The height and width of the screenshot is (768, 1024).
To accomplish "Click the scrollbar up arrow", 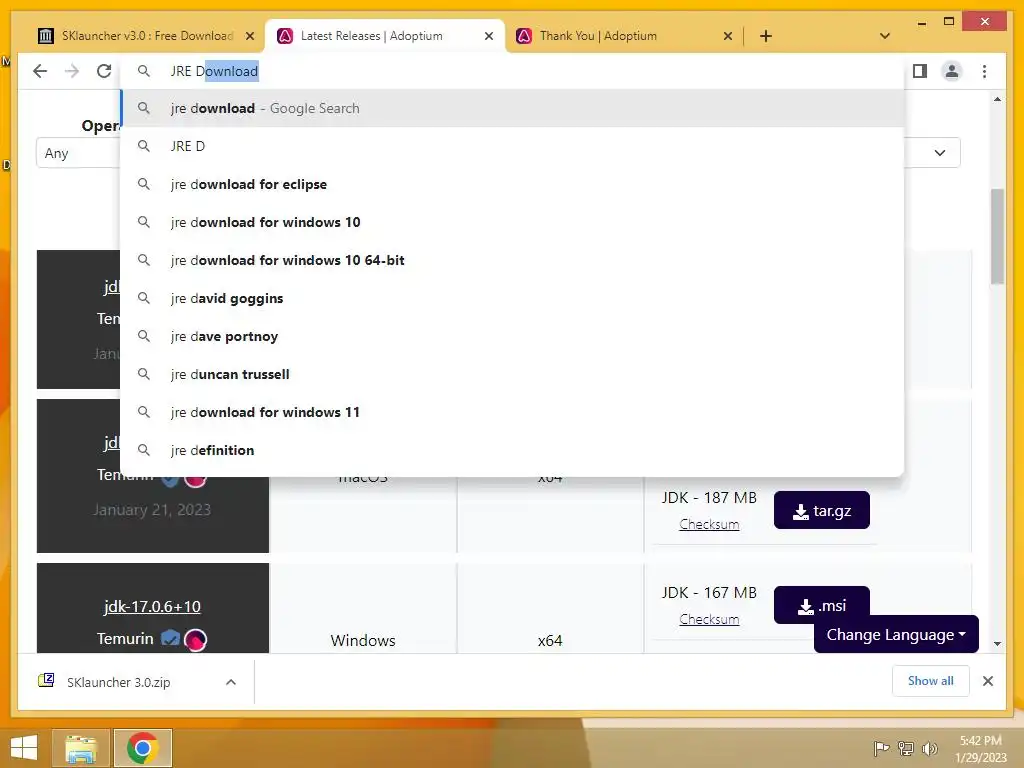I will click(997, 99).
